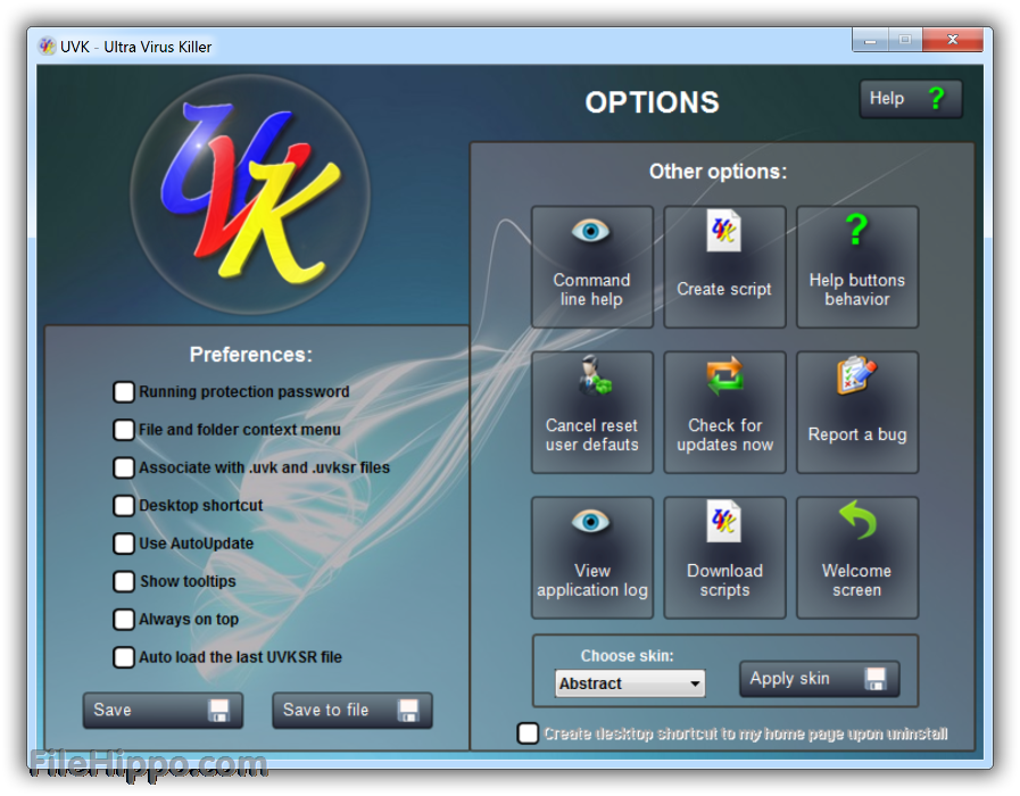
Task: Run Check for updates now
Action: click(725, 412)
